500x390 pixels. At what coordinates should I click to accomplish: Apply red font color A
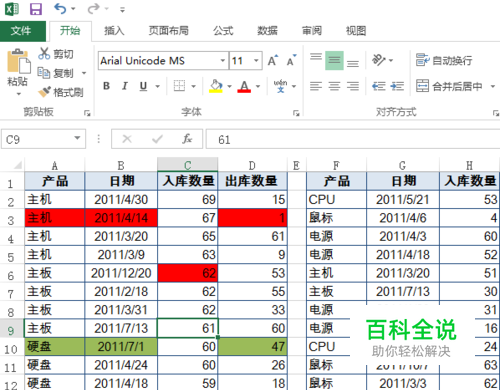(244, 86)
